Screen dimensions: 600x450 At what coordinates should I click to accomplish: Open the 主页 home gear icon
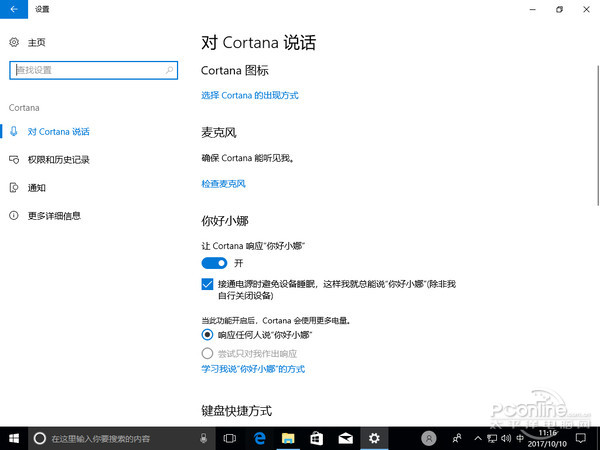14,42
